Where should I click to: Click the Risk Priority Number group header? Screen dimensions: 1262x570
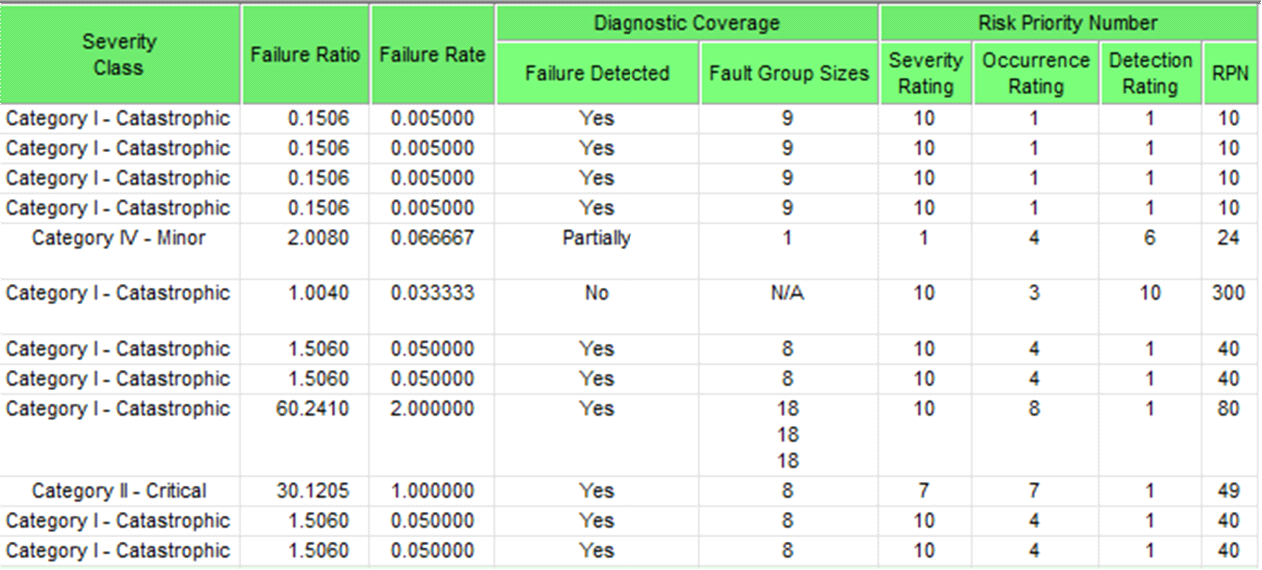click(1068, 22)
